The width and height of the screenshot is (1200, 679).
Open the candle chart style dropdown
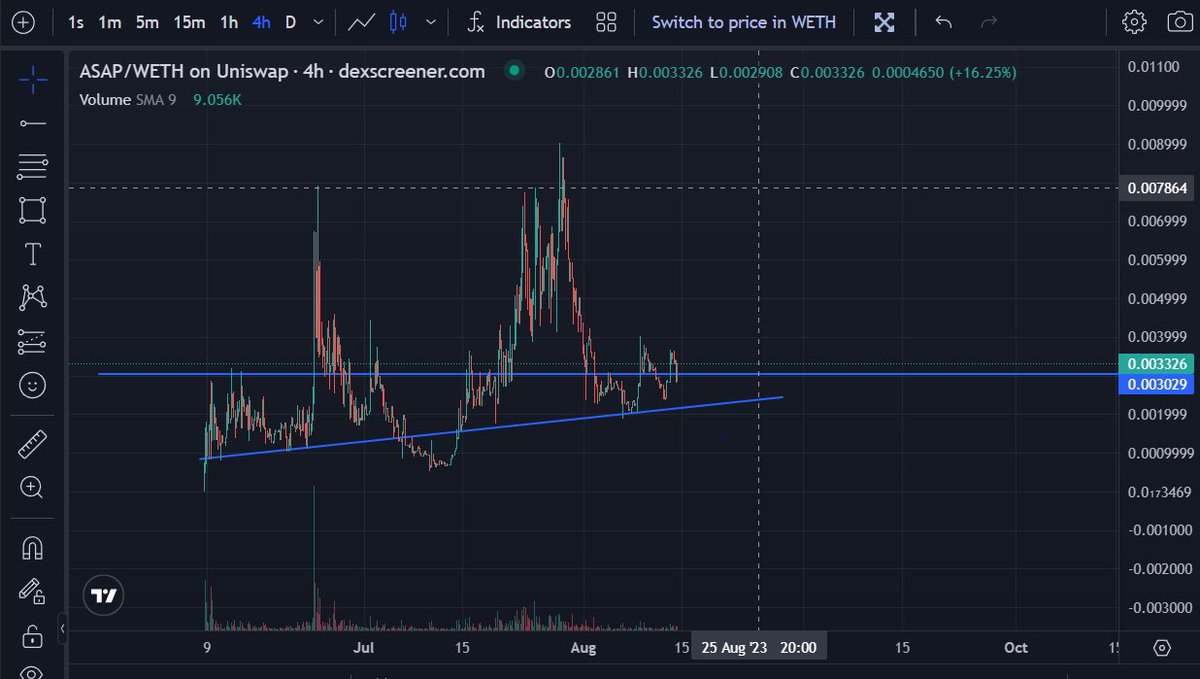point(429,21)
